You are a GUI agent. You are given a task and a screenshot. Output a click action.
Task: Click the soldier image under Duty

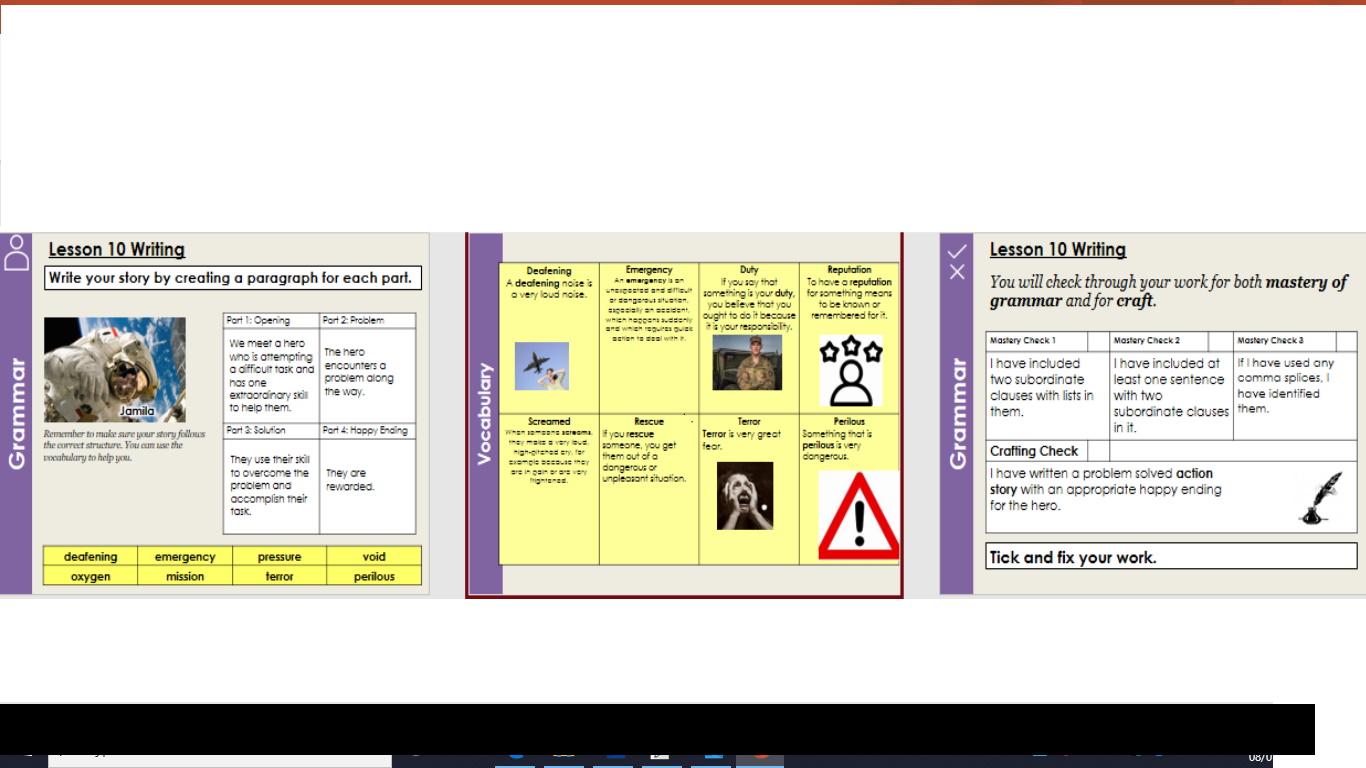[x=746, y=362]
